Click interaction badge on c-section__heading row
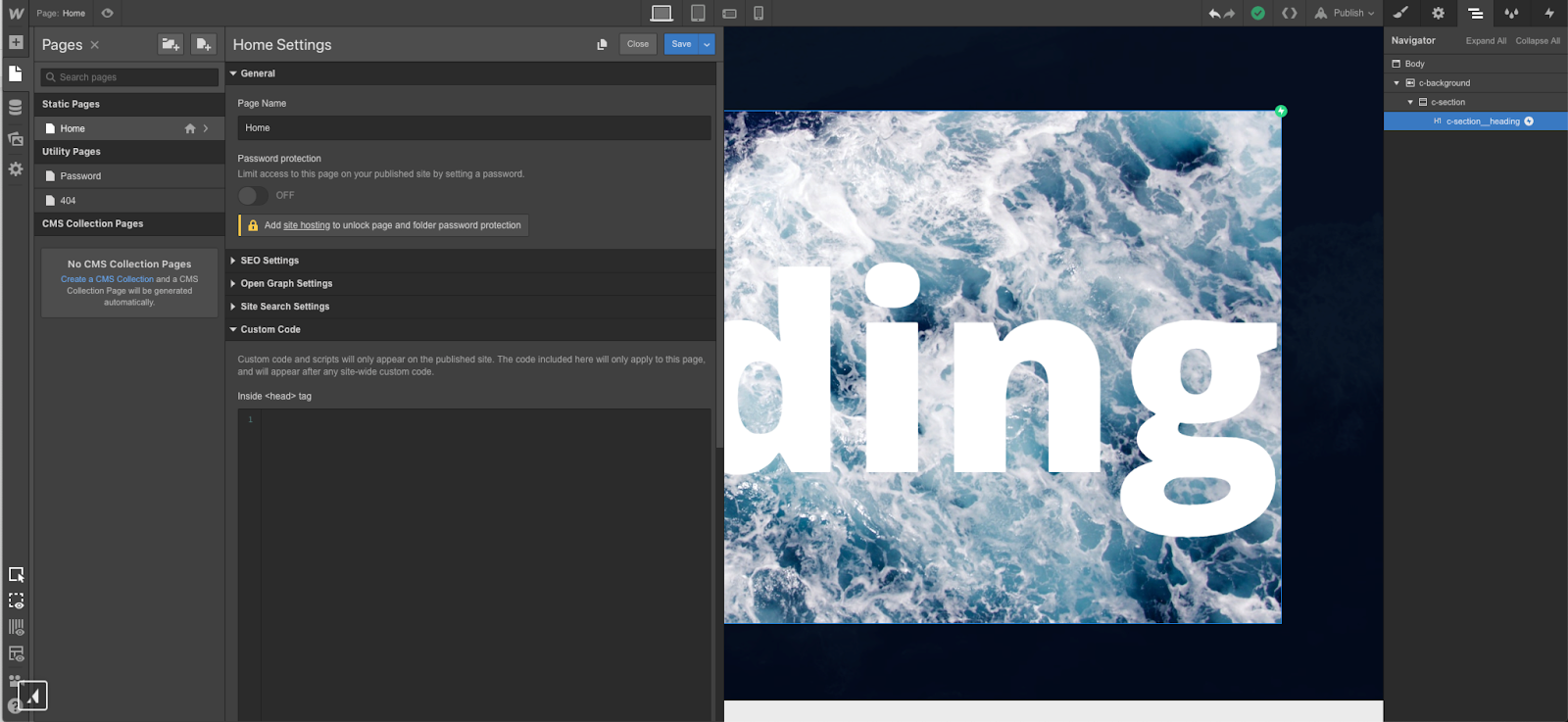Image resolution: width=1568 pixels, height=722 pixels. (x=1529, y=121)
